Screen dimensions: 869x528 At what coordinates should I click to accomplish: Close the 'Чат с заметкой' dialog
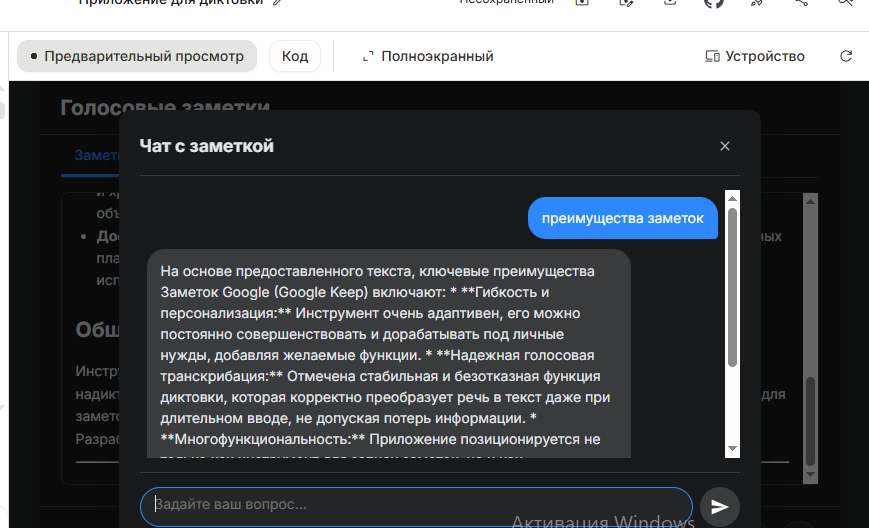coord(724,146)
